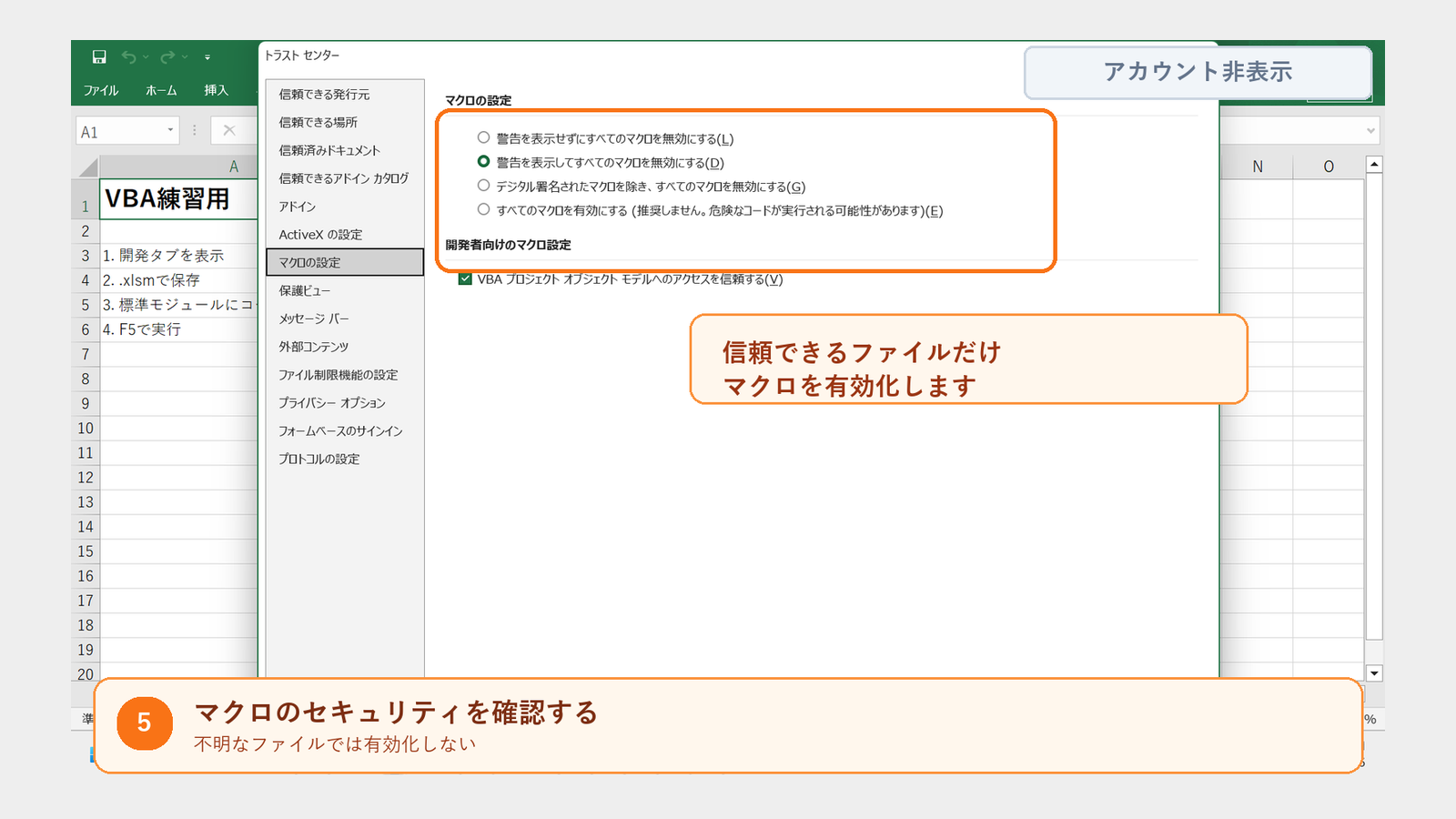1456x819 pixels.
Task: Open プライバシー オプション category
Action: 345,402
